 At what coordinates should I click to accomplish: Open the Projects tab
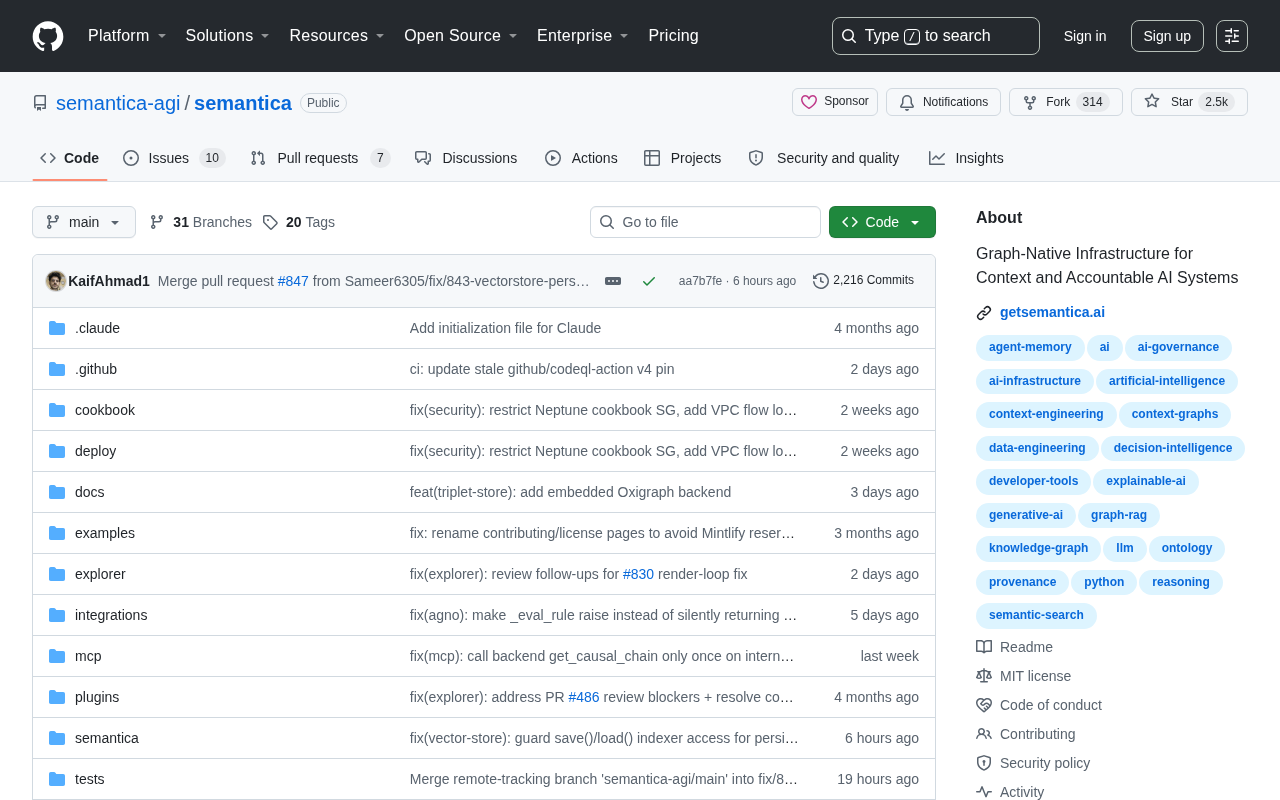point(683,158)
